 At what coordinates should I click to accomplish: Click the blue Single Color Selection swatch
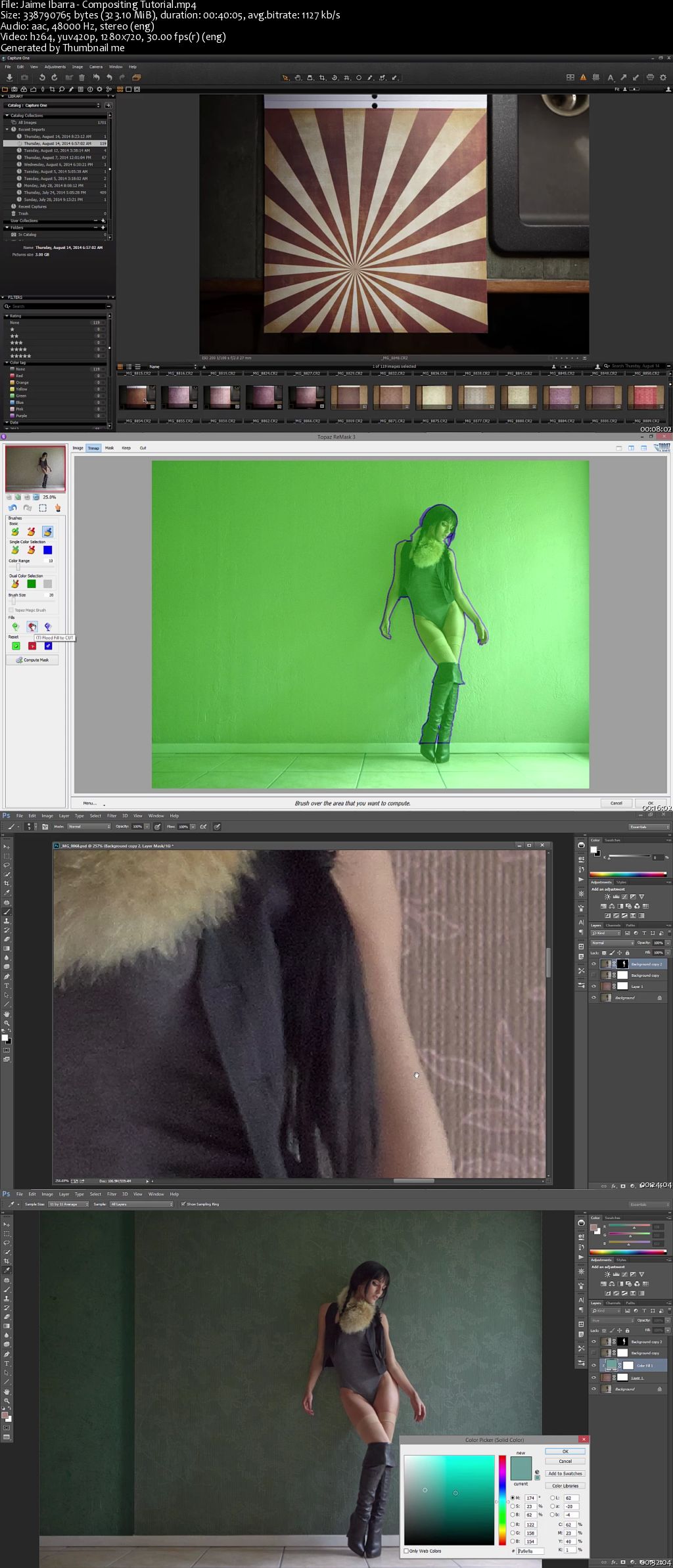(x=47, y=550)
